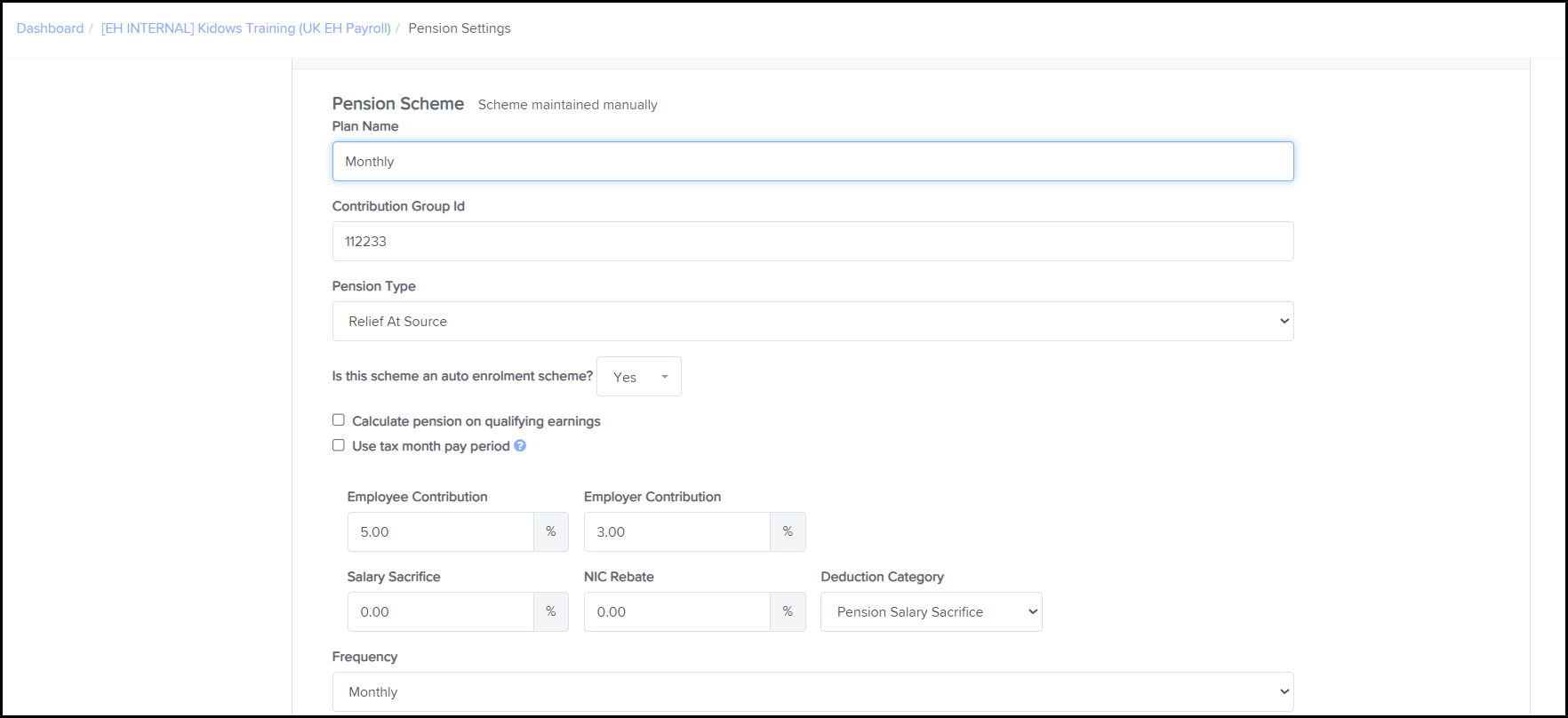Click the Contribution Group Id field
The width and height of the screenshot is (1568, 718).
(812, 242)
